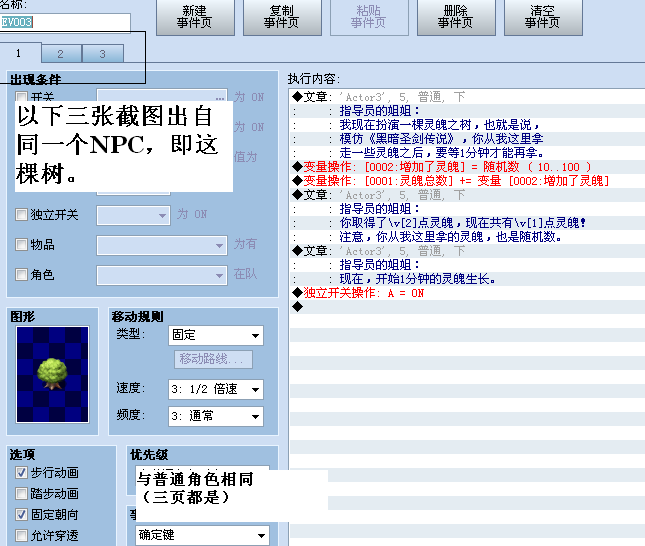Screen dimensions: 645x546
Task: Click the 清空事件页 button
Action: pyautogui.click(x=543, y=17)
